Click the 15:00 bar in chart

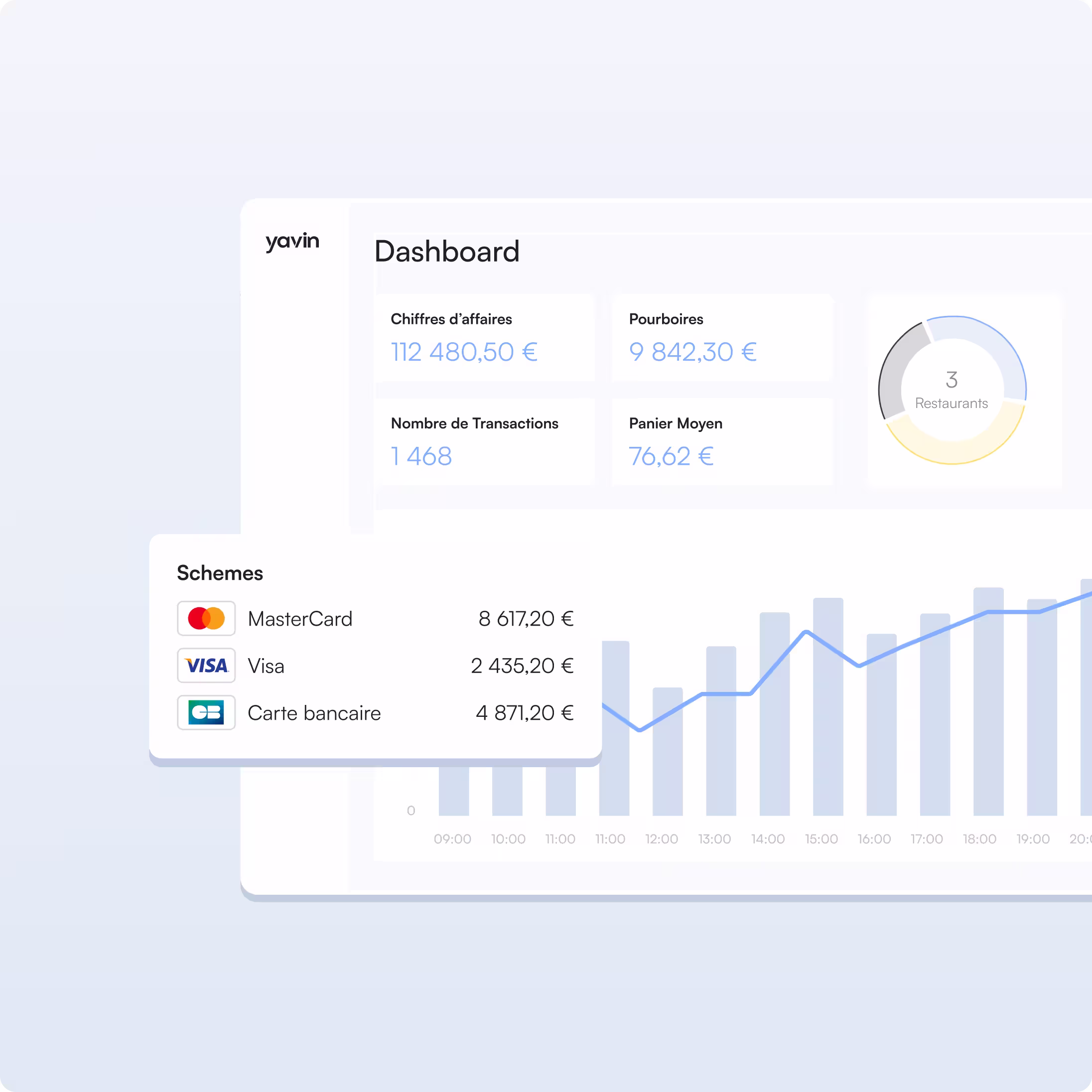(828, 735)
